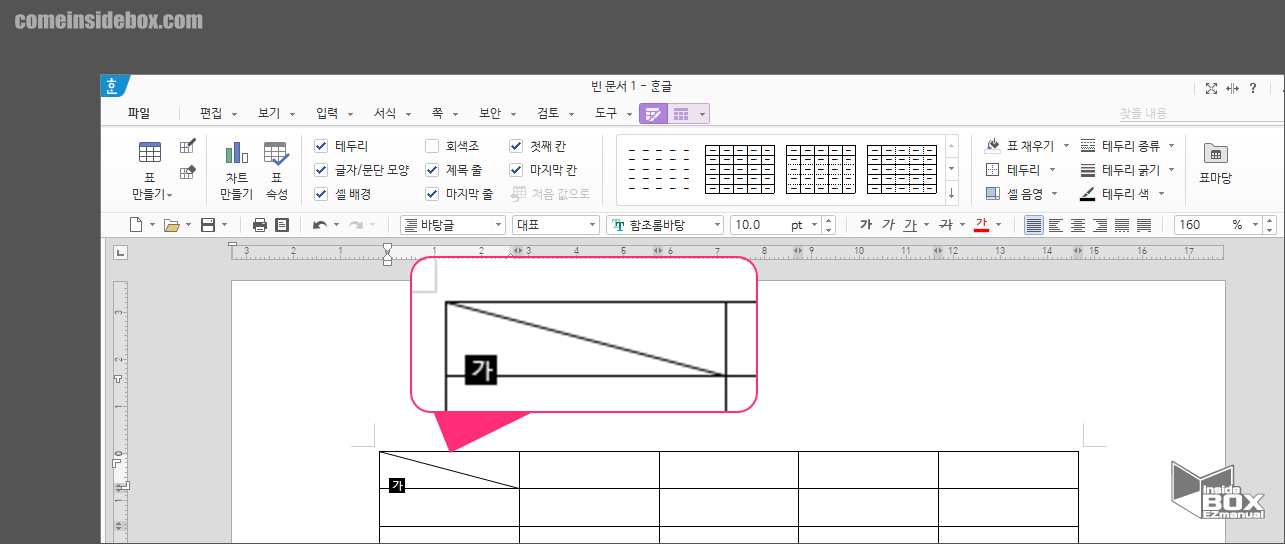The height and width of the screenshot is (544, 1285).
Task: Open 차트 만들기 chart creation tool
Action: pyautogui.click(x=236, y=170)
